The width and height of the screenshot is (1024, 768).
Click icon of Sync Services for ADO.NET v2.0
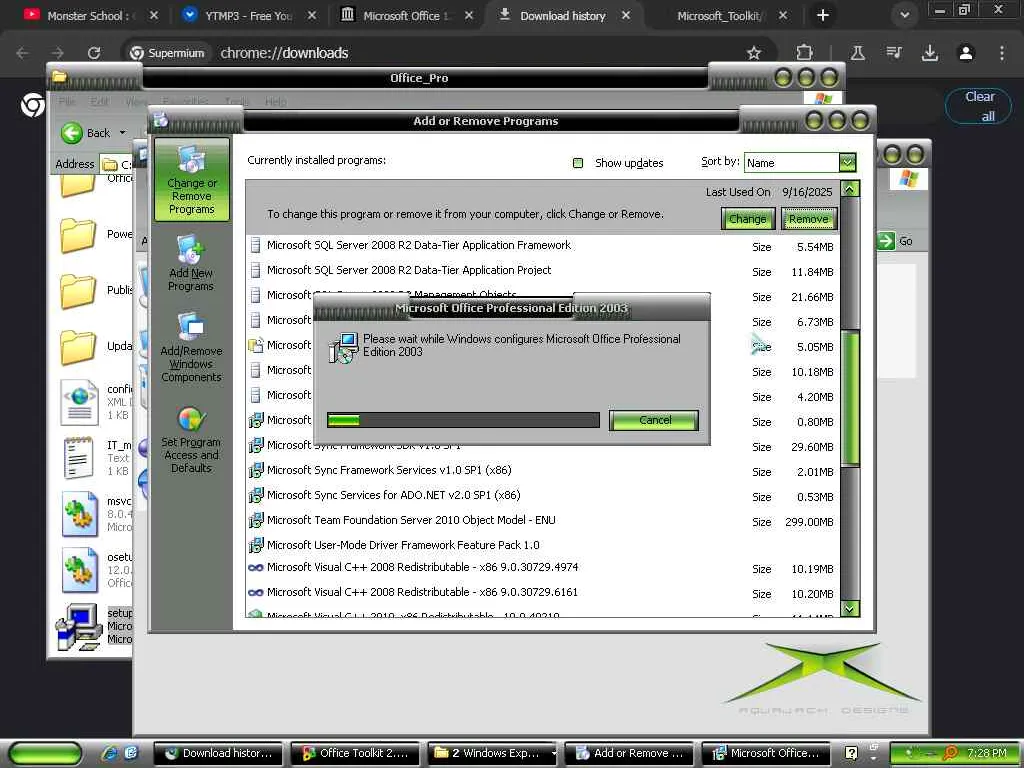(x=256, y=495)
